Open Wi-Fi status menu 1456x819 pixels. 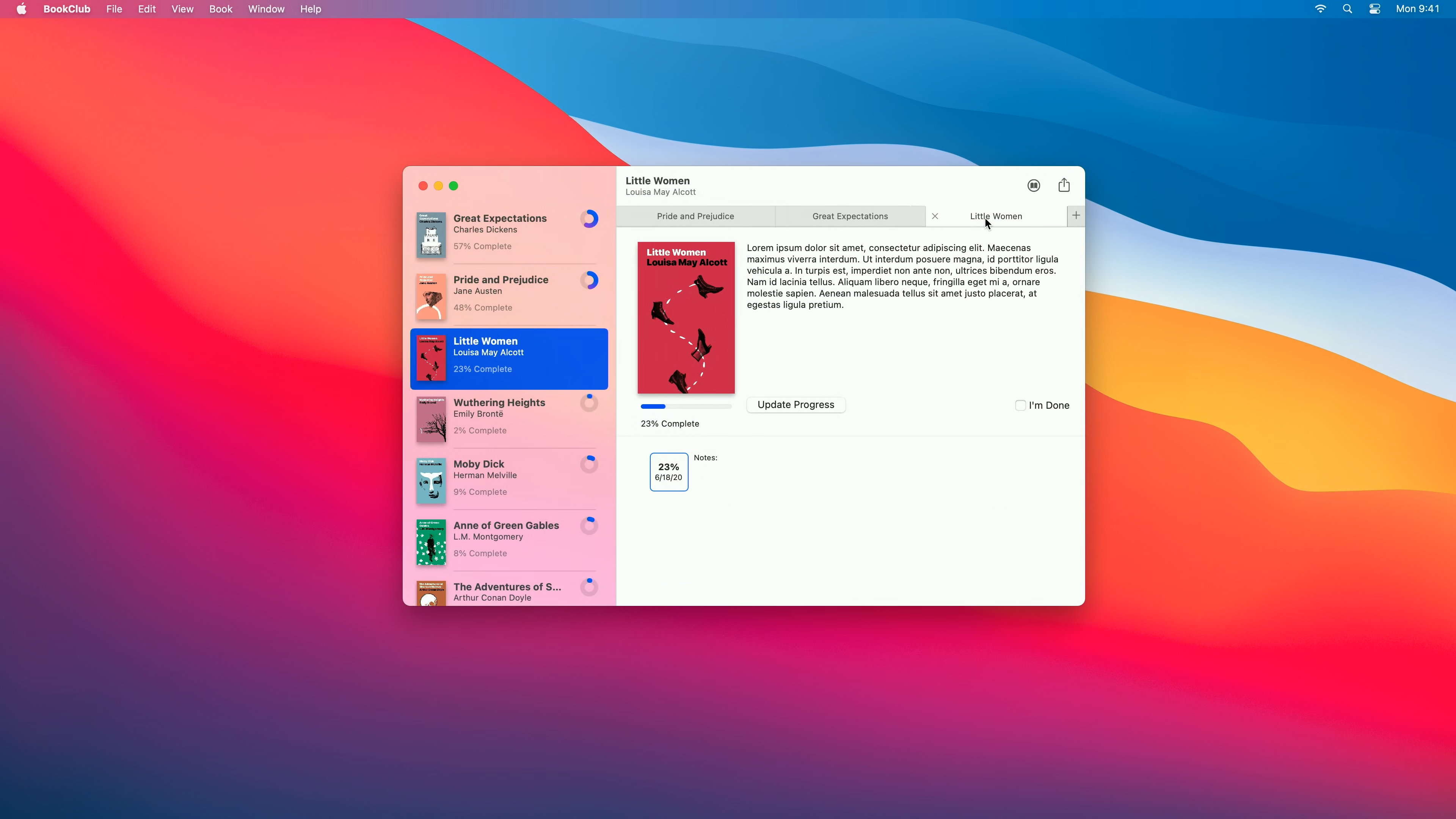tap(1320, 9)
